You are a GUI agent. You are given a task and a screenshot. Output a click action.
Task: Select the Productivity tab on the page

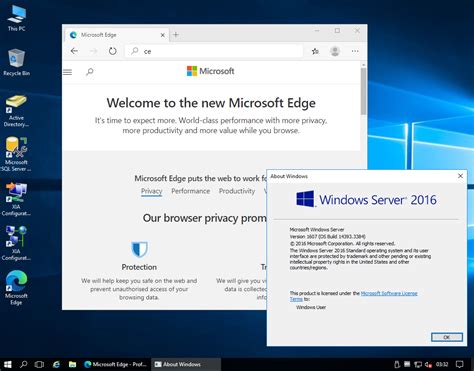tap(237, 191)
